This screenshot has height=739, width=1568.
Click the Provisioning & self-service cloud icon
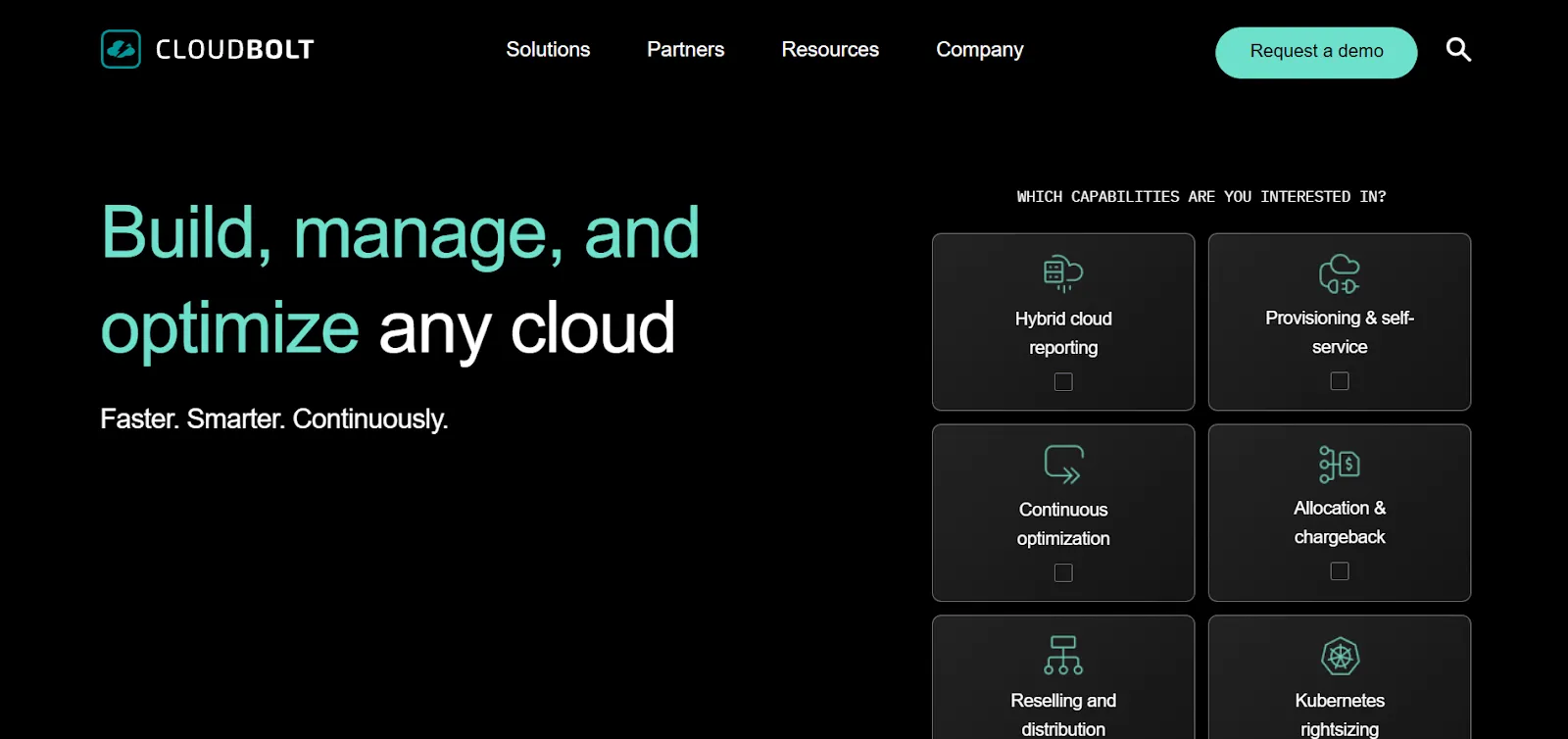pos(1340,273)
